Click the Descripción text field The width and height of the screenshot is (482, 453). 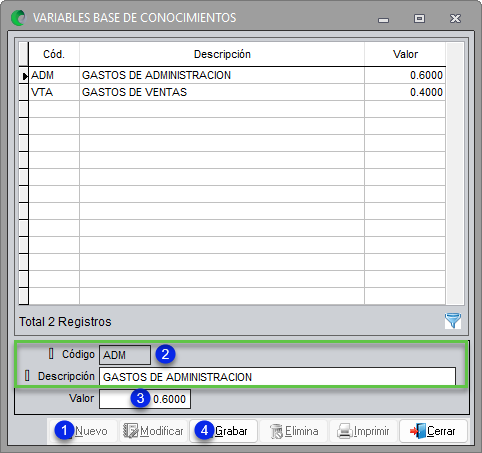pos(277,377)
